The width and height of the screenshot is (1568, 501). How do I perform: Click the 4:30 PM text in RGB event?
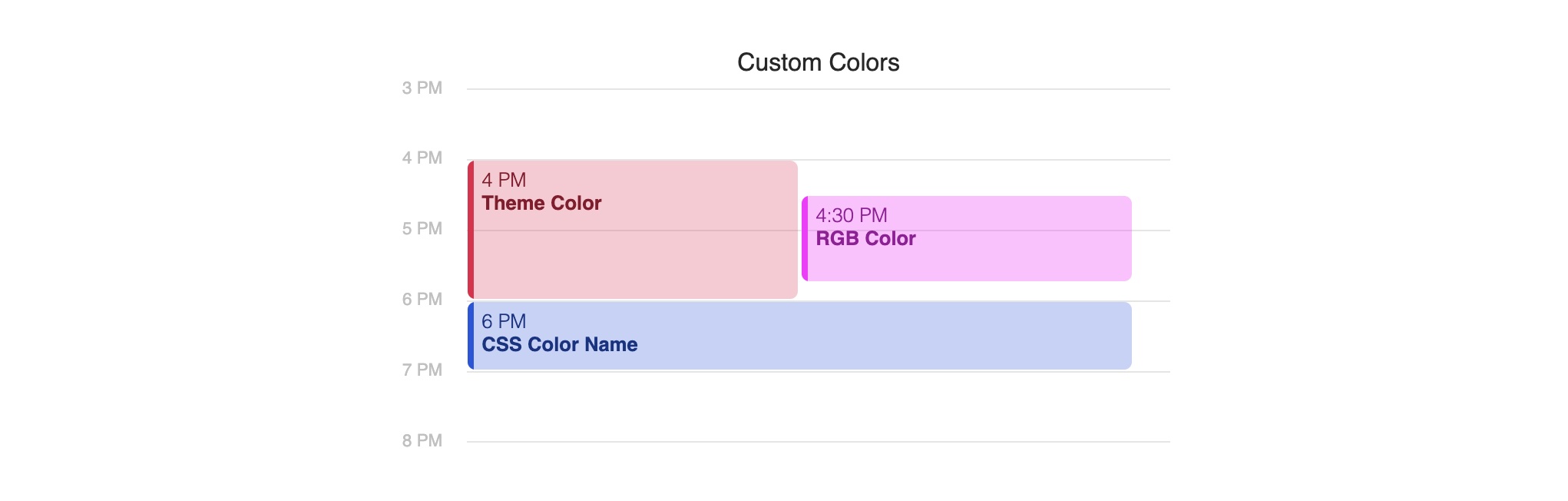click(x=852, y=215)
